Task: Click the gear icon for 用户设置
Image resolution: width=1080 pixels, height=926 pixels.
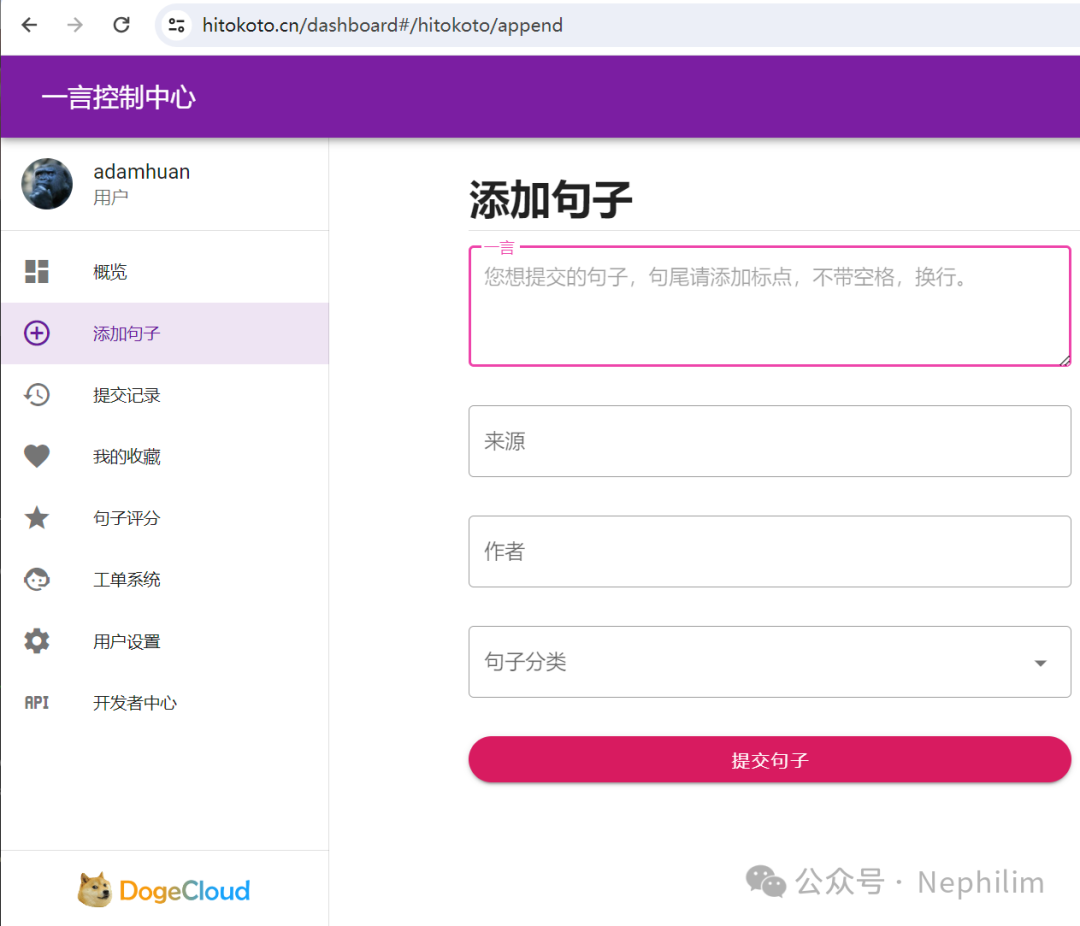Action: click(37, 641)
